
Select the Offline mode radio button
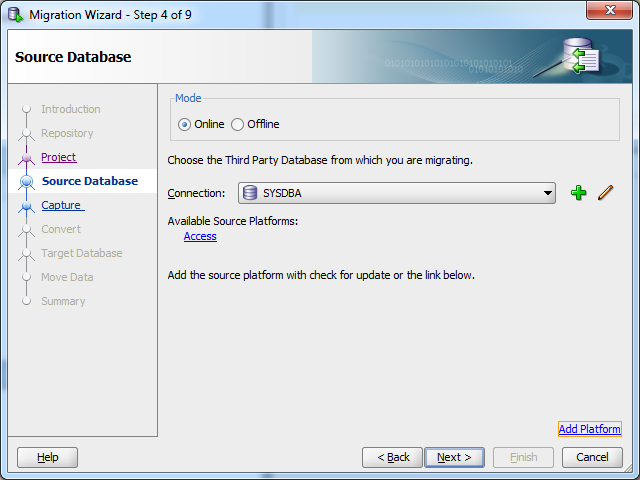click(238, 124)
